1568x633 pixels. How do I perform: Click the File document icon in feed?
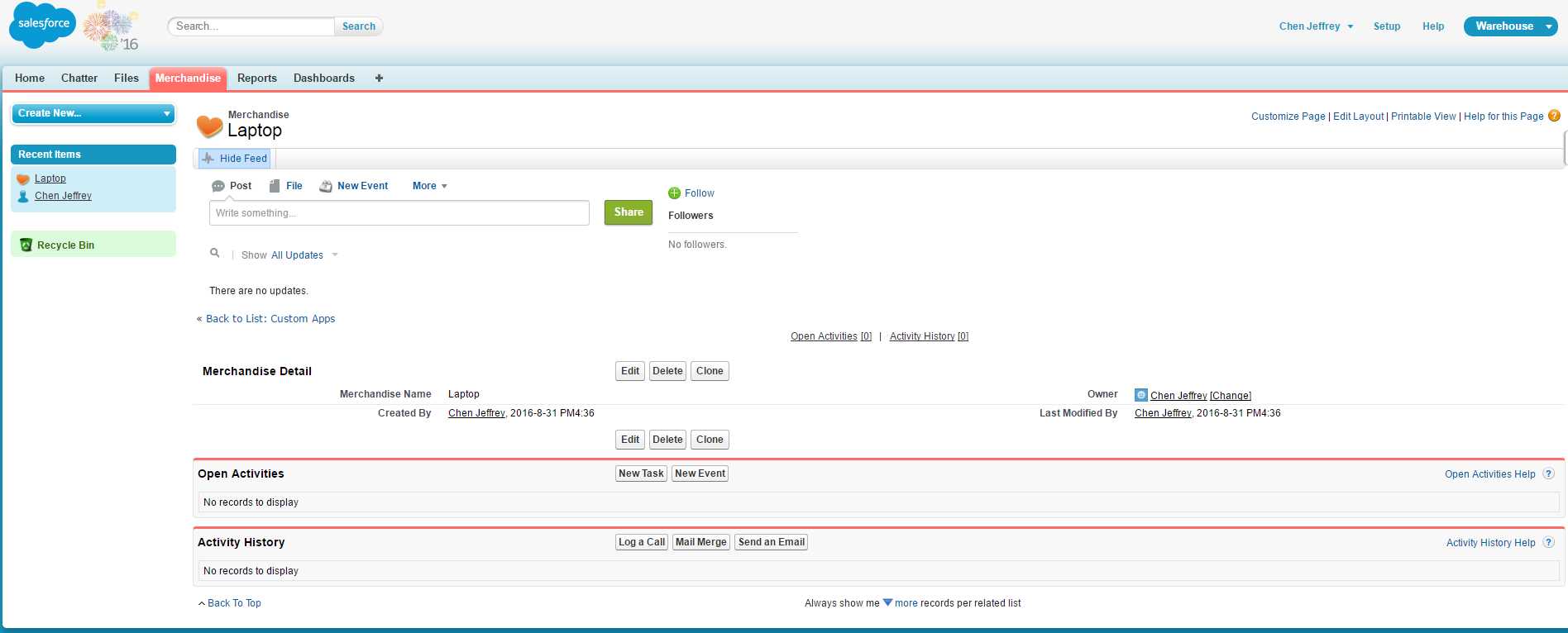(275, 186)
